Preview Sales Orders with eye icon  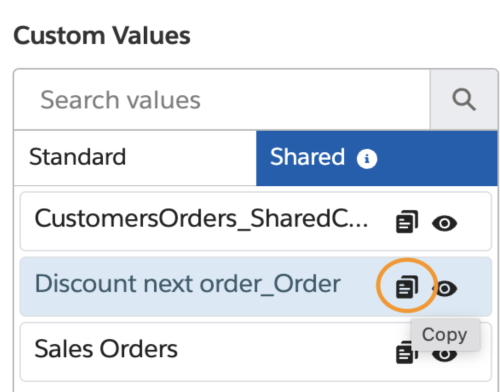click(444, 355)
